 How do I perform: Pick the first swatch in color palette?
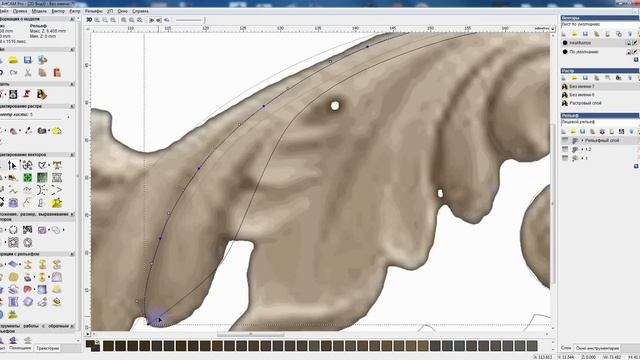[108, 346]
